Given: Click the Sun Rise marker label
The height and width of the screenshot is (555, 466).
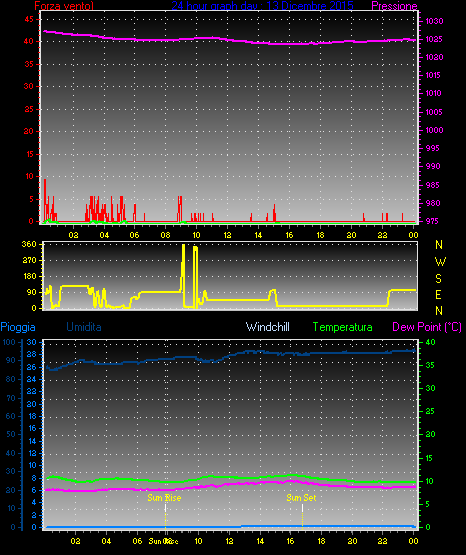Looking at the screenshot, I should (x=164, y=498).
